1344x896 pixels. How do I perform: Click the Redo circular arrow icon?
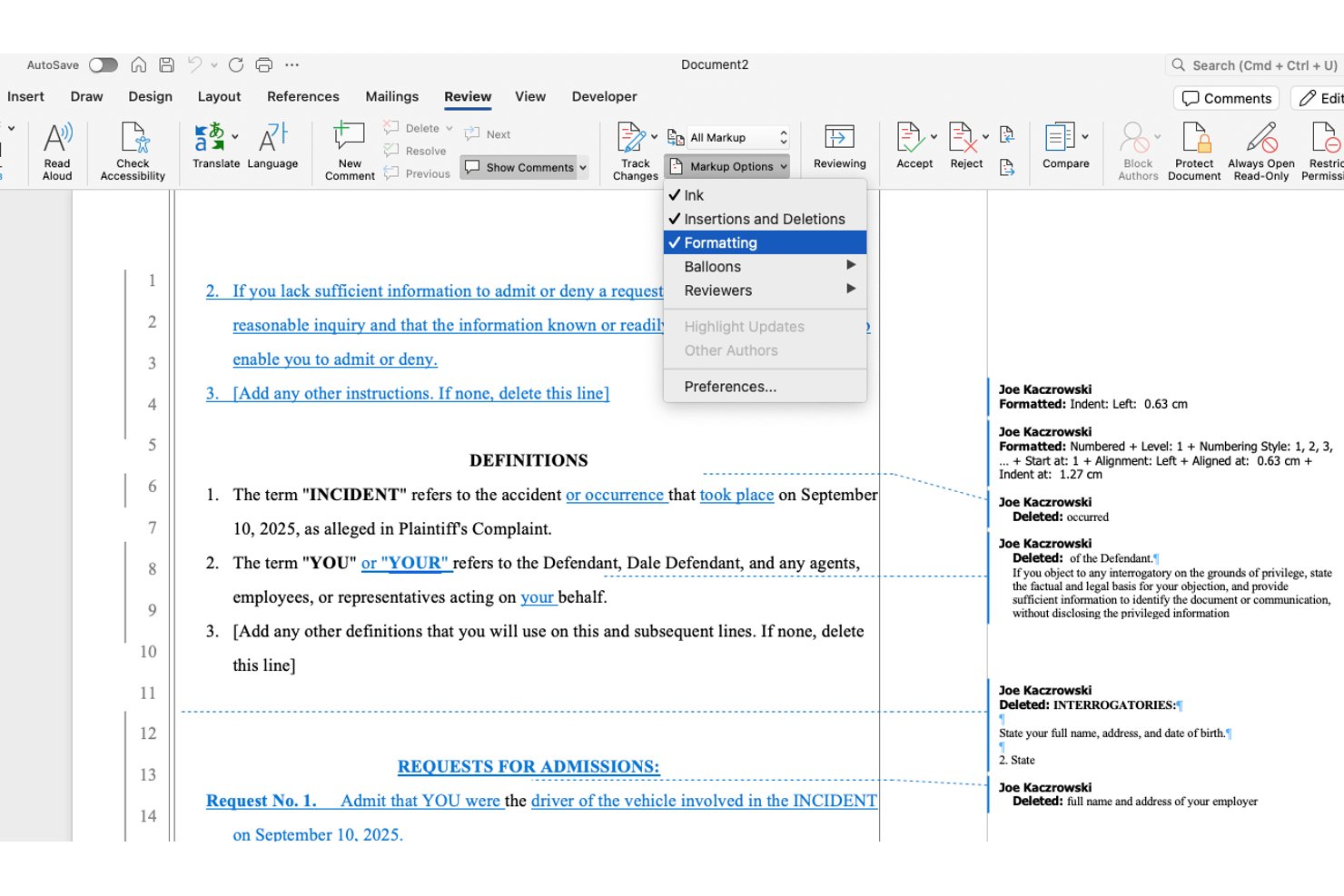236,64
